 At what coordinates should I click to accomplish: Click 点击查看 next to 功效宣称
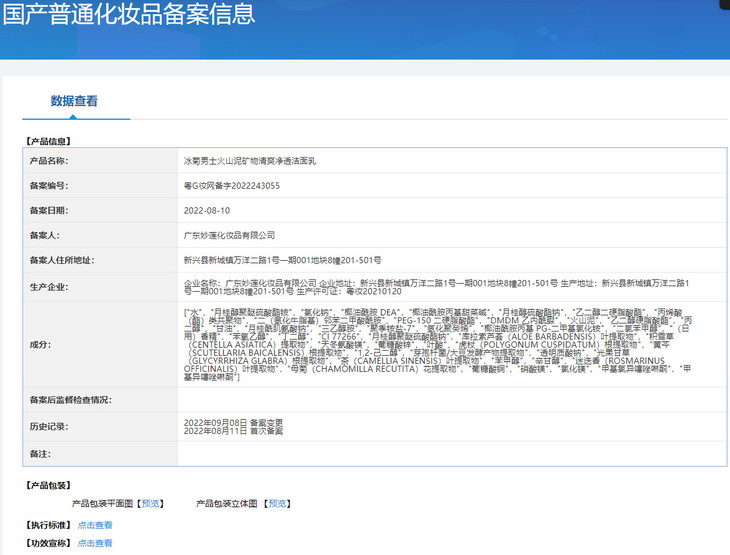tap(95, 544)
